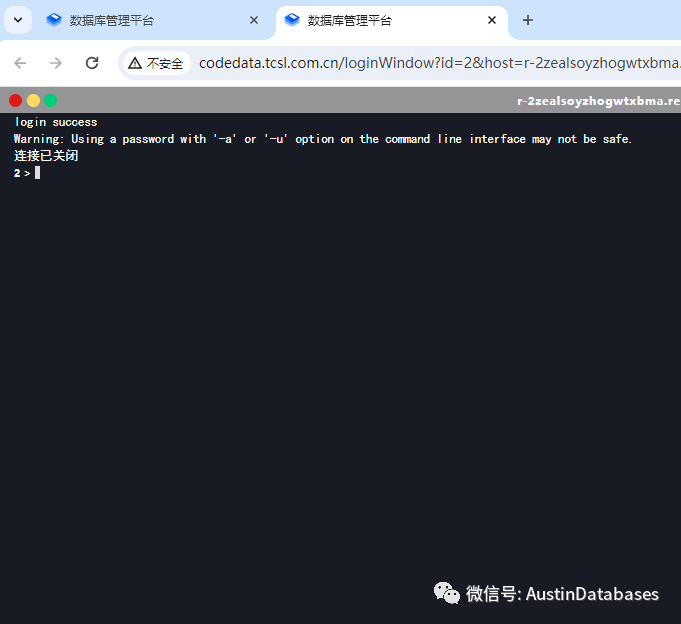
Task: Open the browser tab search dropdown
Action: pos(18,20)
